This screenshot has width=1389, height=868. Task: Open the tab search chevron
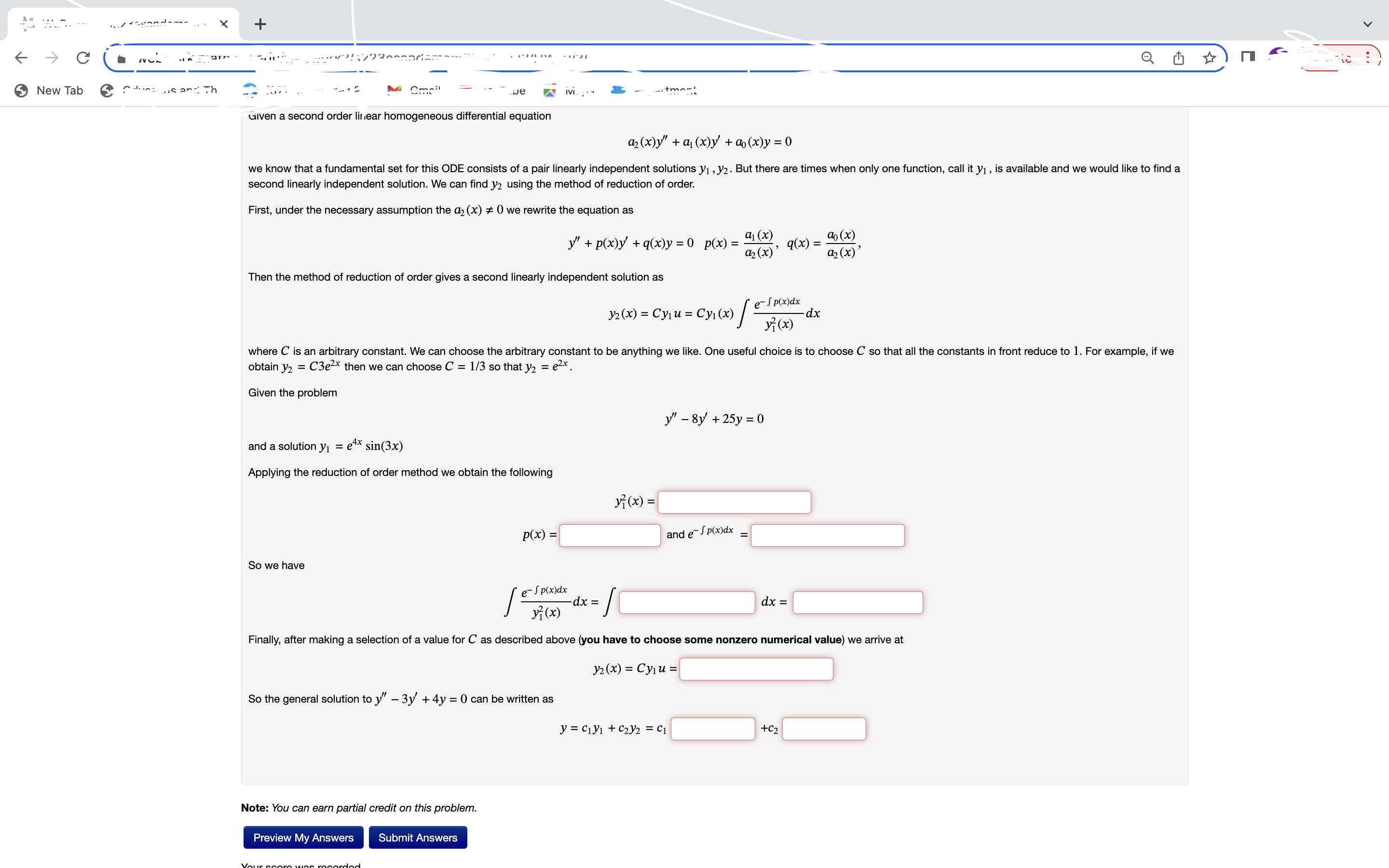click(x=1368, y=24)
